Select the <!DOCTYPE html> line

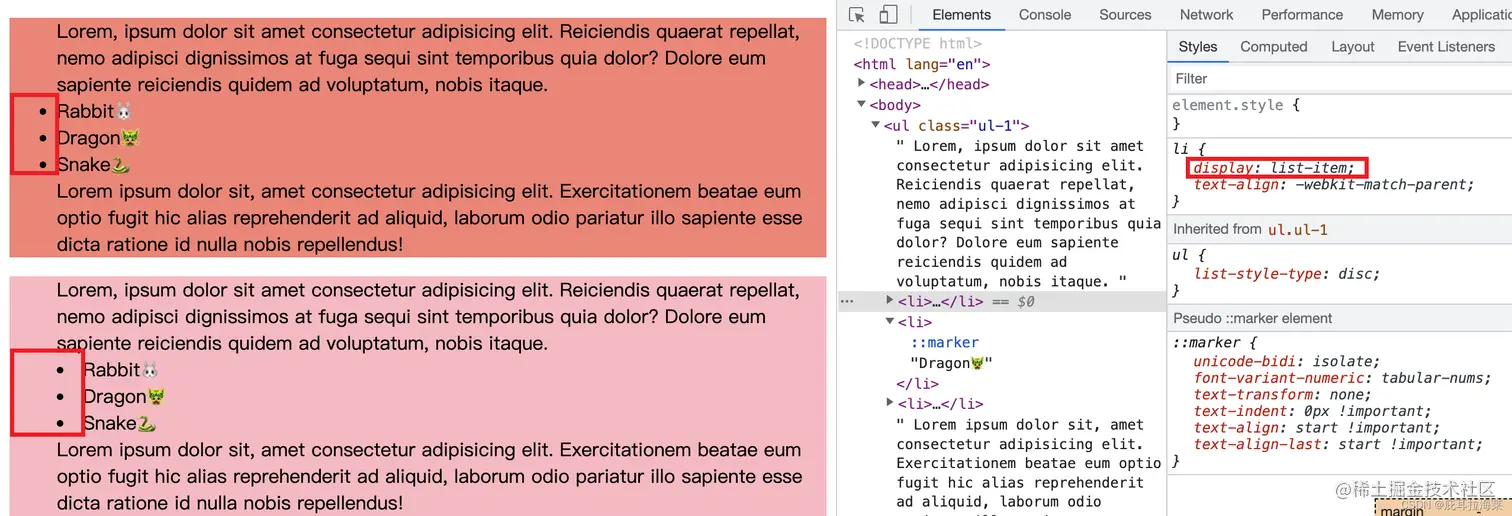click(x=917, y=44)
